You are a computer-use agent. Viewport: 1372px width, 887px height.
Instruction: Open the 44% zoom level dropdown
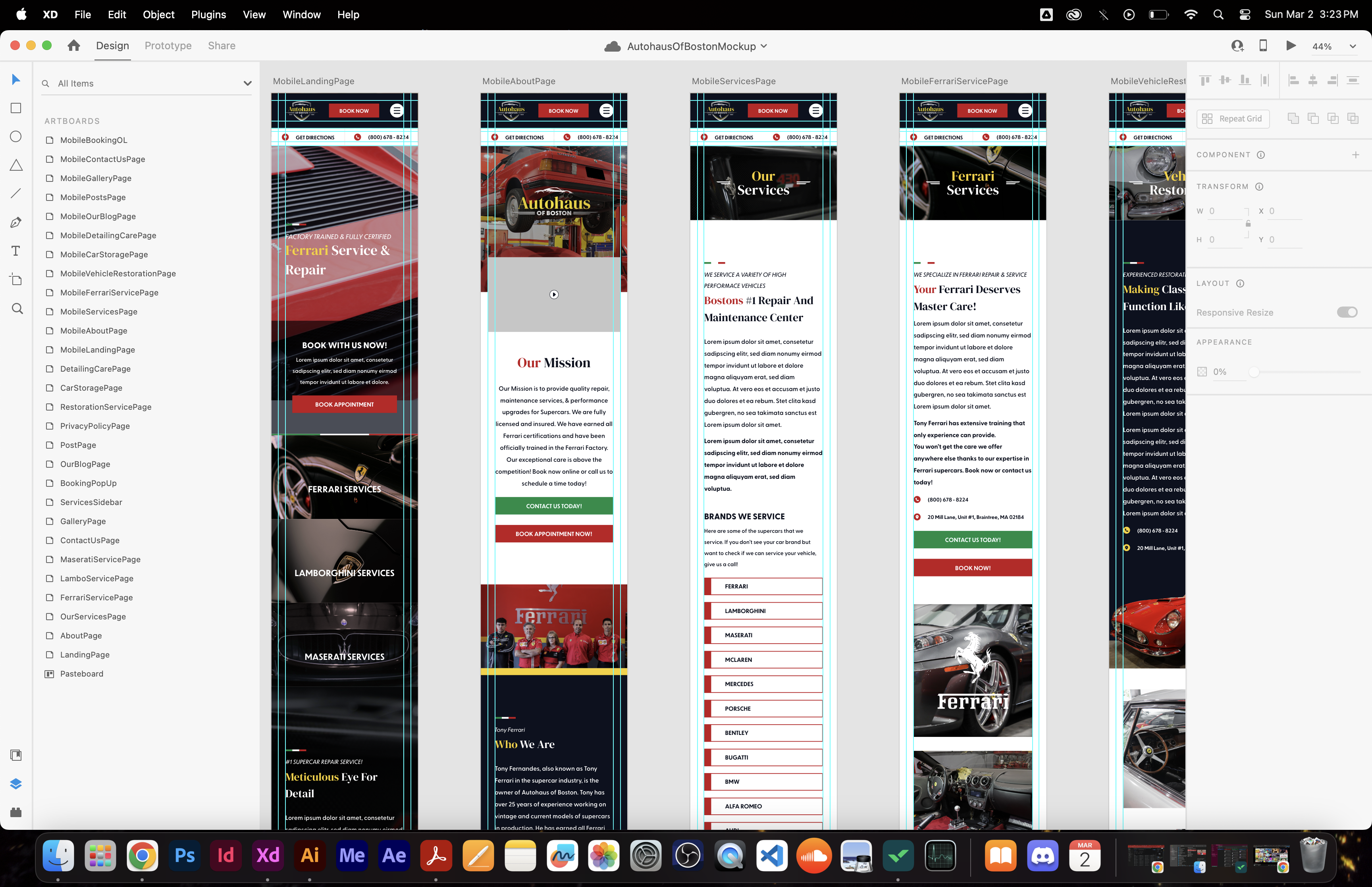pyautogui.click(x=1353, y=47)
